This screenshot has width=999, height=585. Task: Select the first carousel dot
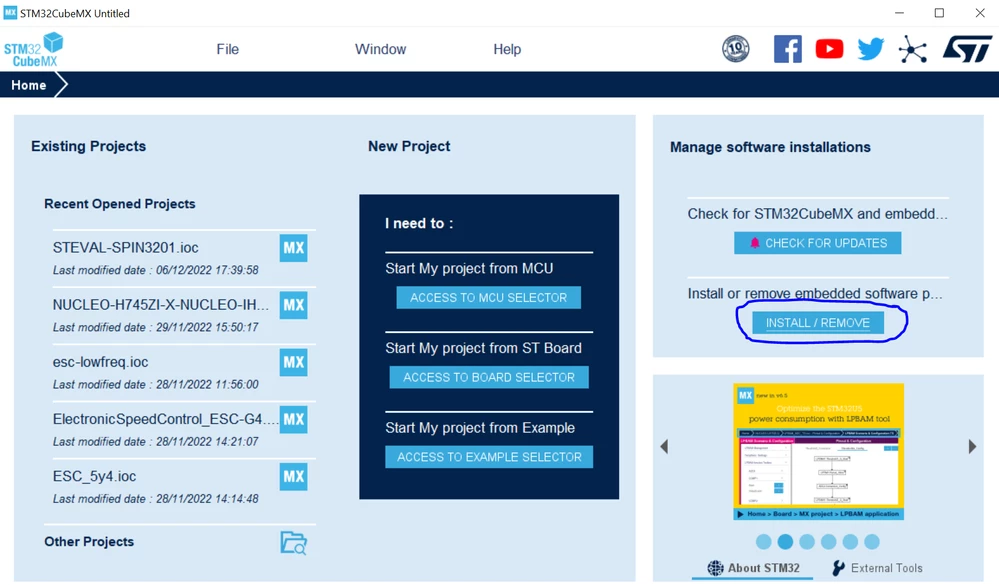click(x=763, y=542)
